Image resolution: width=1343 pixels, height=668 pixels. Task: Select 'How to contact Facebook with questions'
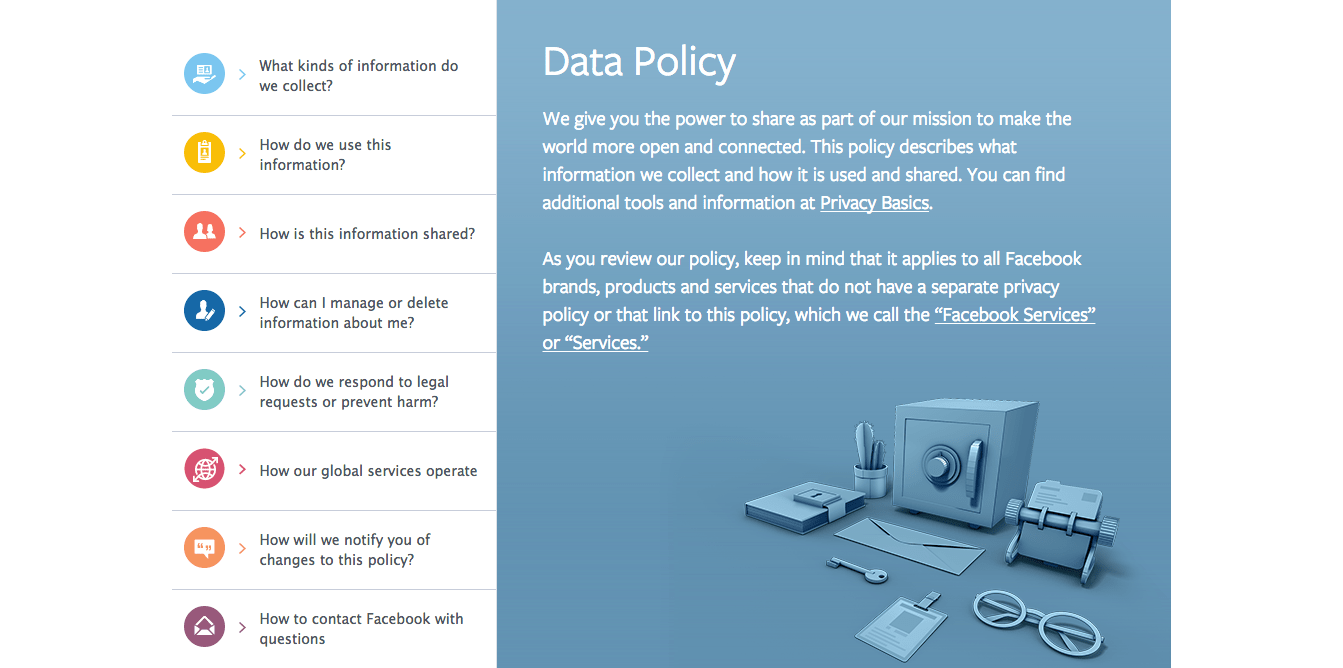click(360, 629)
